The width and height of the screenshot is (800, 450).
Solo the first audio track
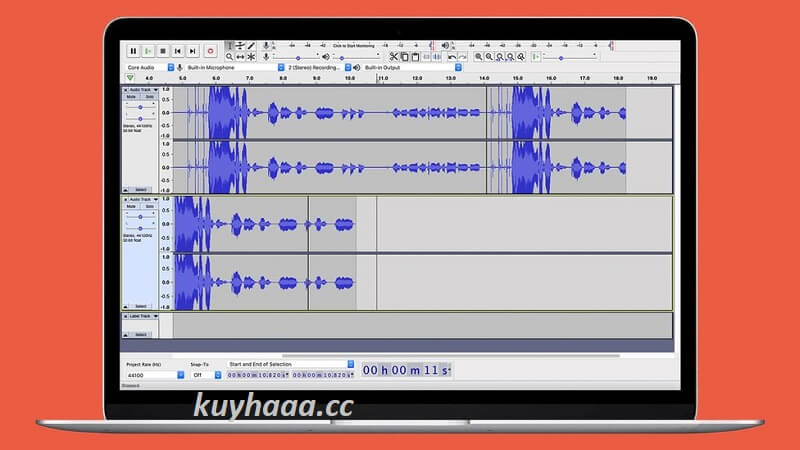[149, 96]
